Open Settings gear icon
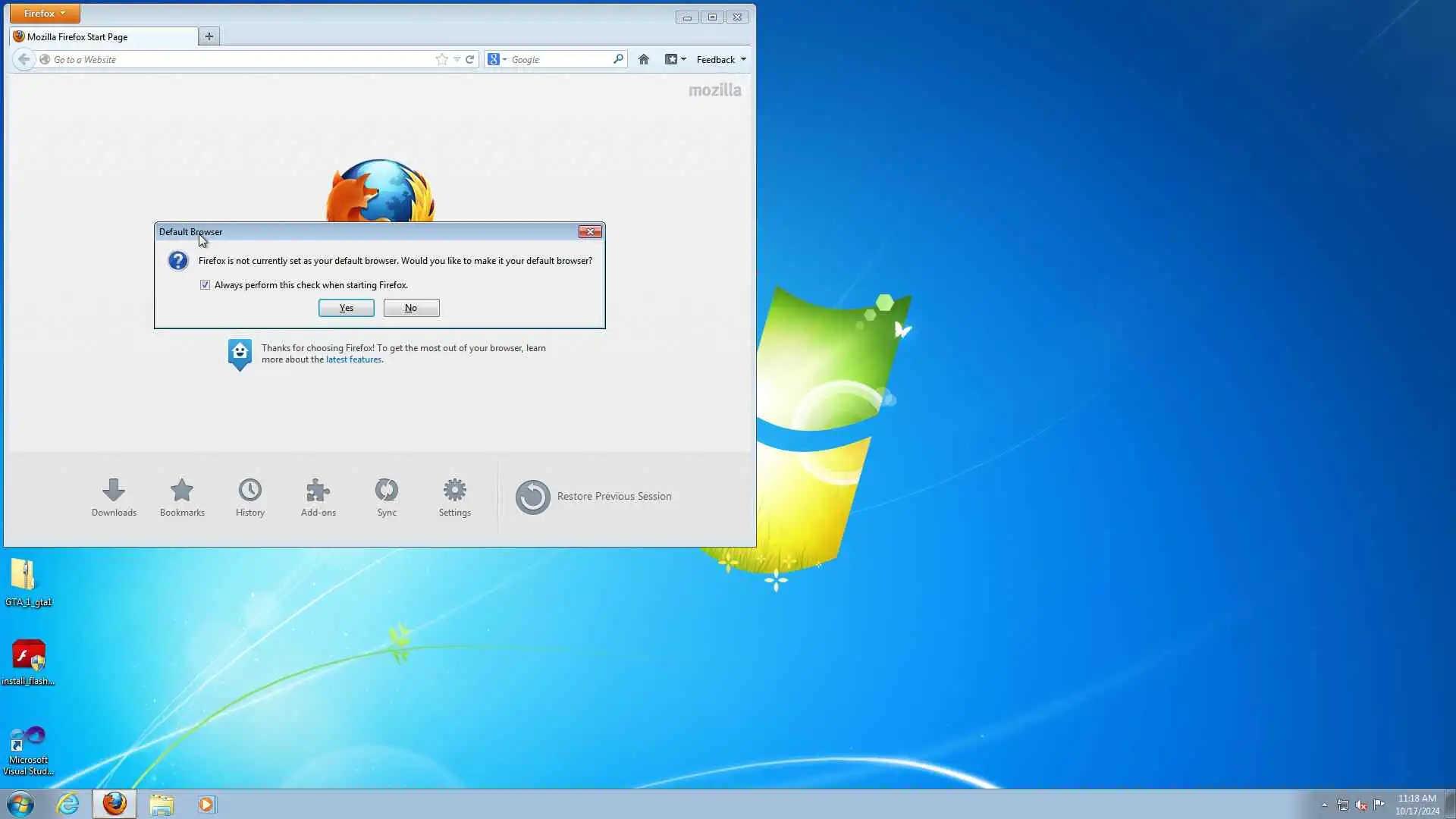The height and width of the screenshot is (819, 1456). point(455,497)
